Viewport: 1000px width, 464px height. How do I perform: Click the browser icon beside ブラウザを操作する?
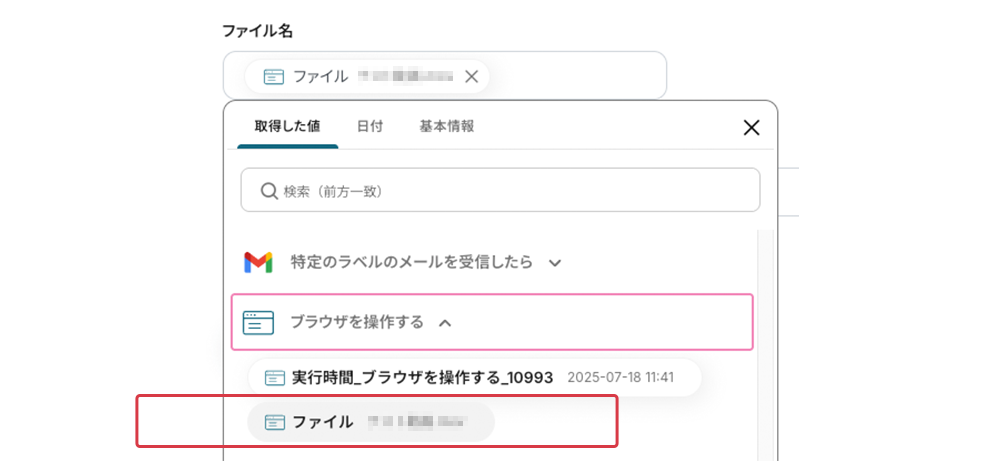tap(258, 322)
